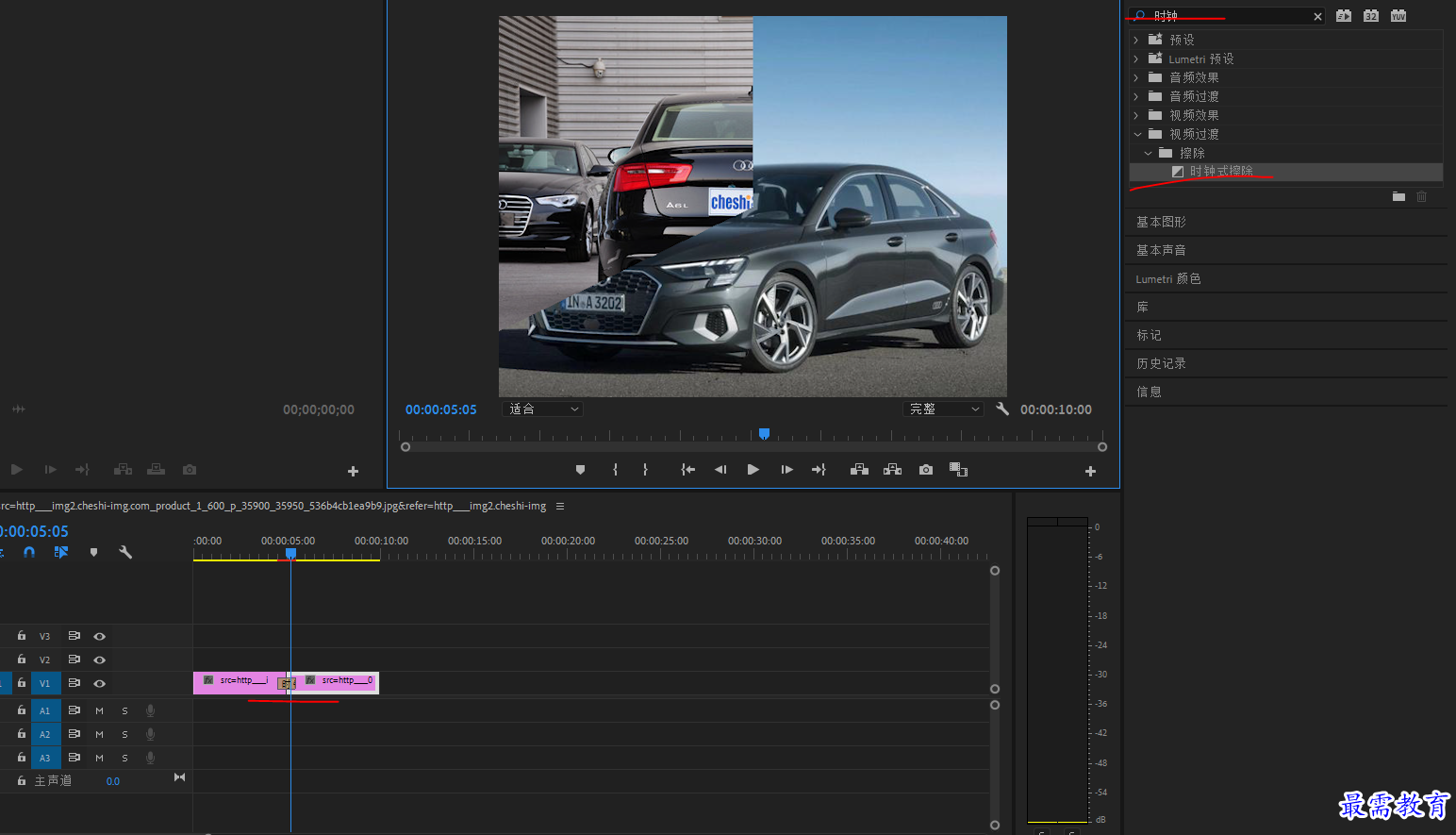Open the Lumetri 颜色 panel tab
Image resolution: width=1456 pixels, height=835 pixels.
(1167, 278)
